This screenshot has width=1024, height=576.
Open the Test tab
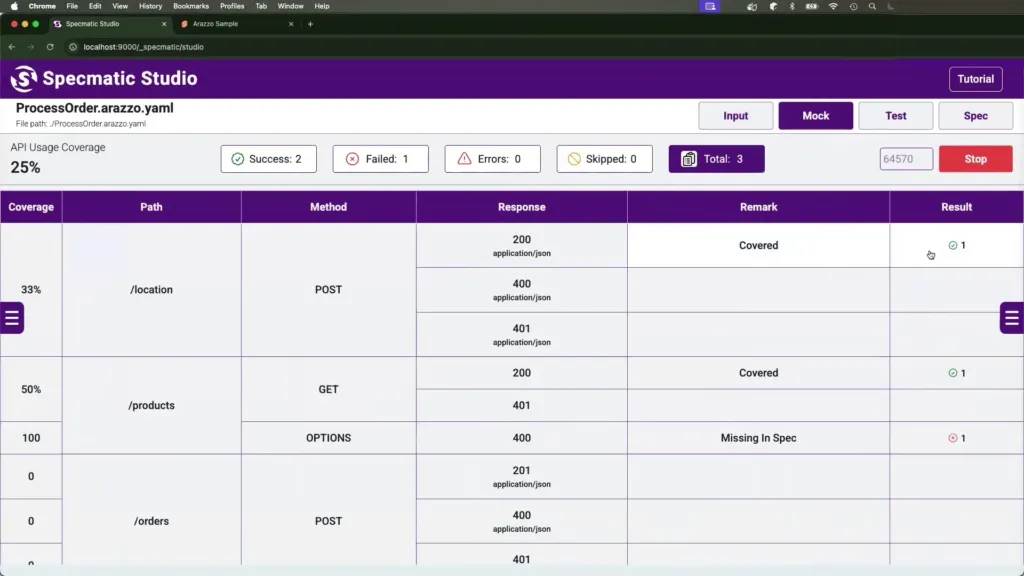895,116
